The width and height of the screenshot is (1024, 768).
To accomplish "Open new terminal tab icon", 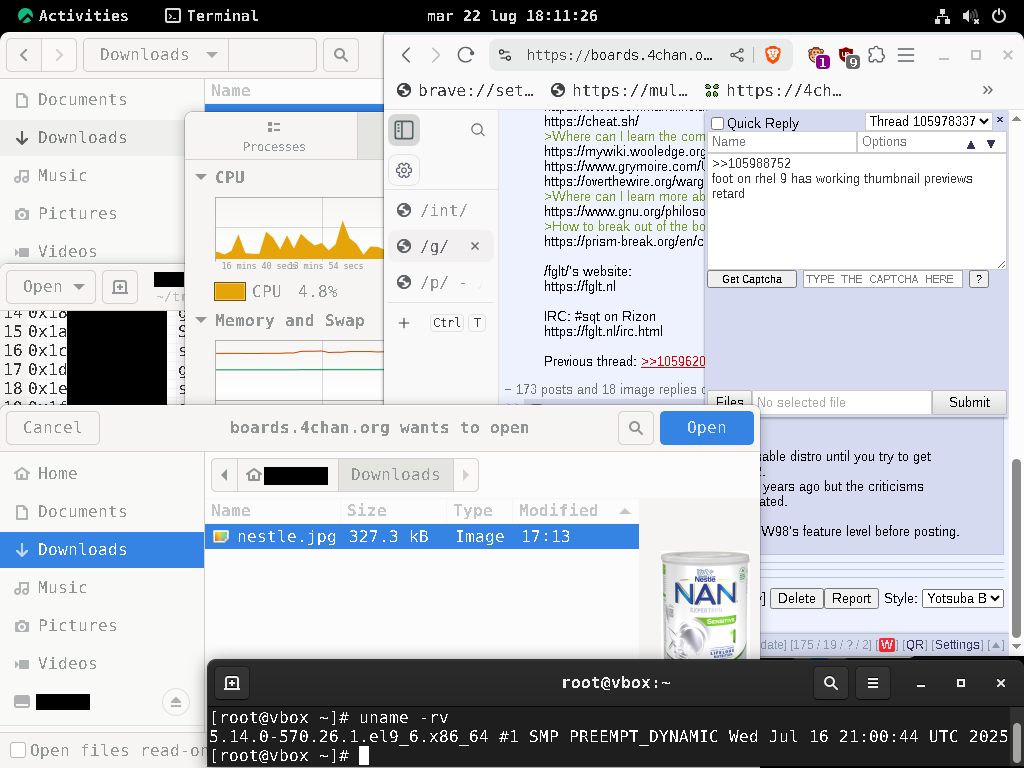I will pyautogui.click(x=232, y=683).
